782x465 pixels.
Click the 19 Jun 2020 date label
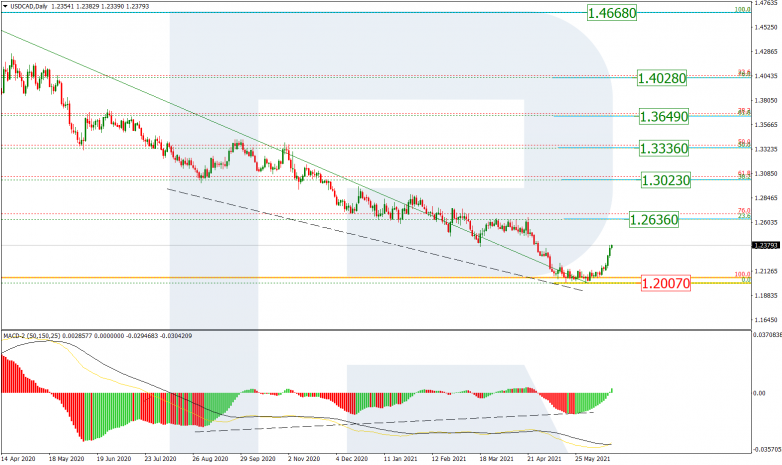[x=114, y=459]
